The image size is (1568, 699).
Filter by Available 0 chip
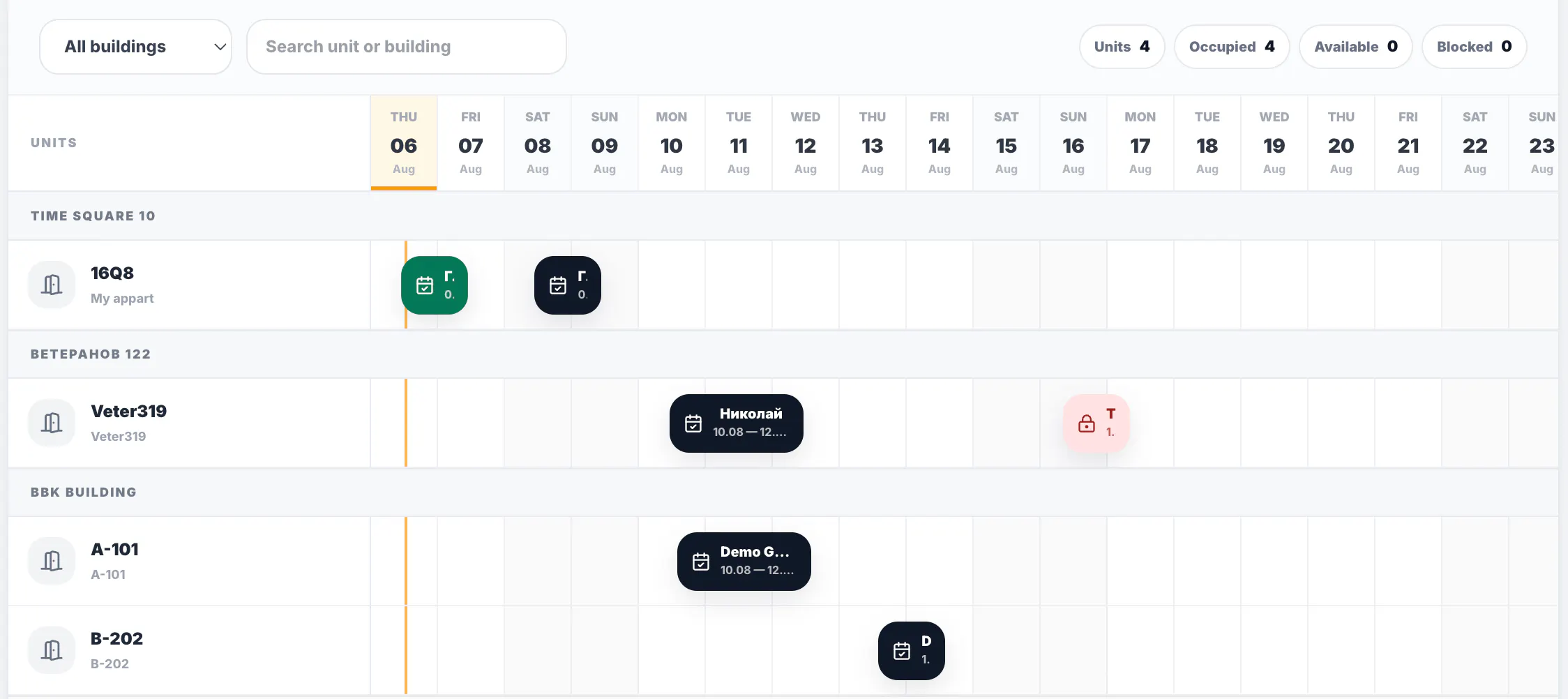1356,47
